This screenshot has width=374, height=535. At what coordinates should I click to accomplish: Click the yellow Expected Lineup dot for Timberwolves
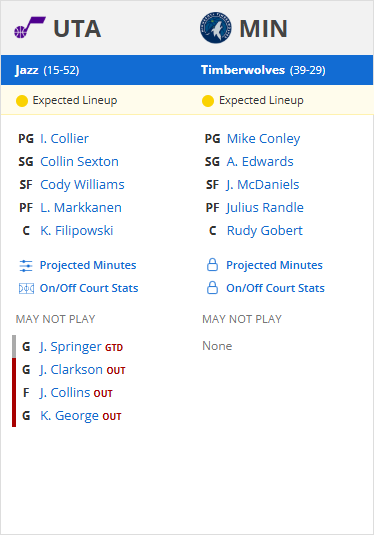[208, 101]
